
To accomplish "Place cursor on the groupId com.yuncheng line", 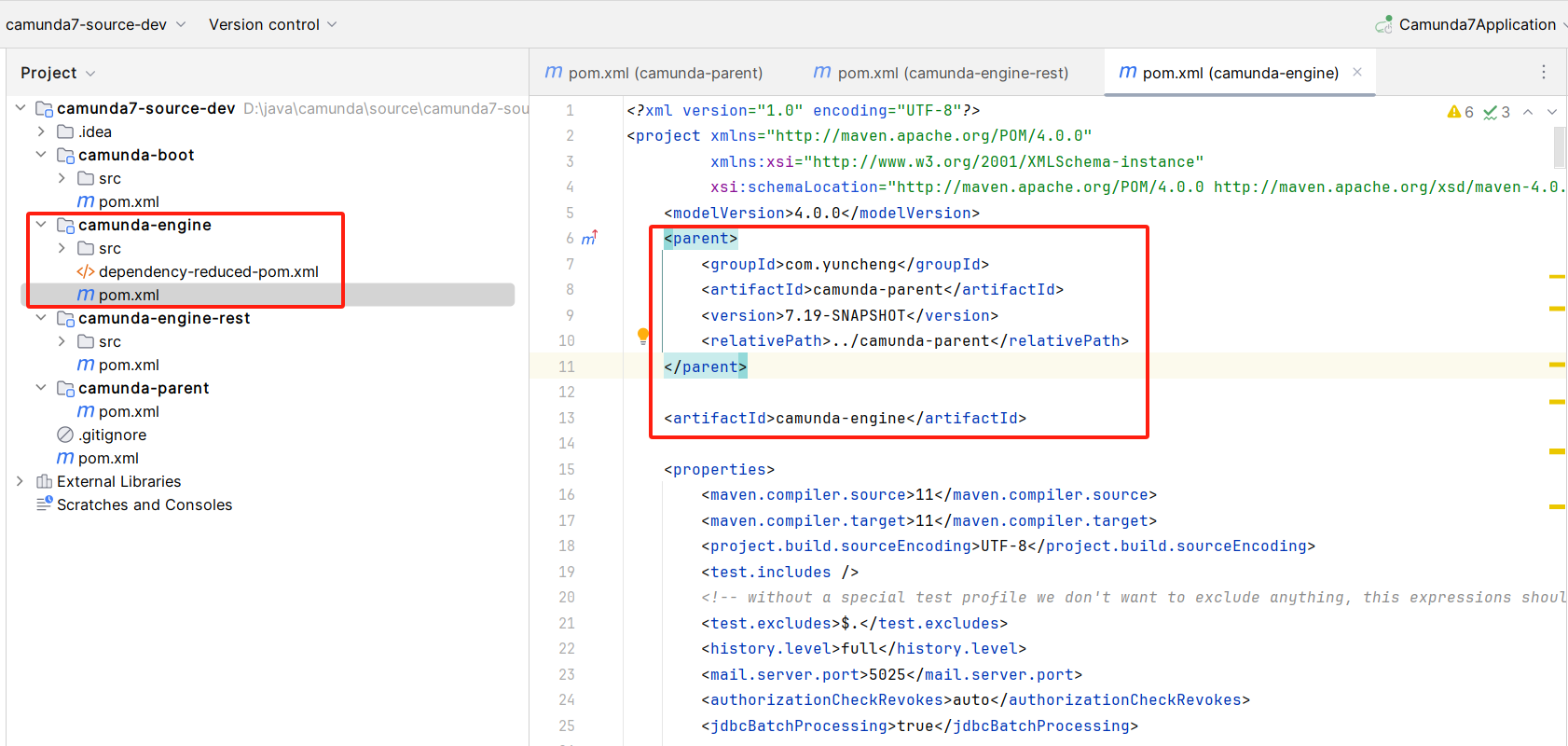I will (845, 265).
